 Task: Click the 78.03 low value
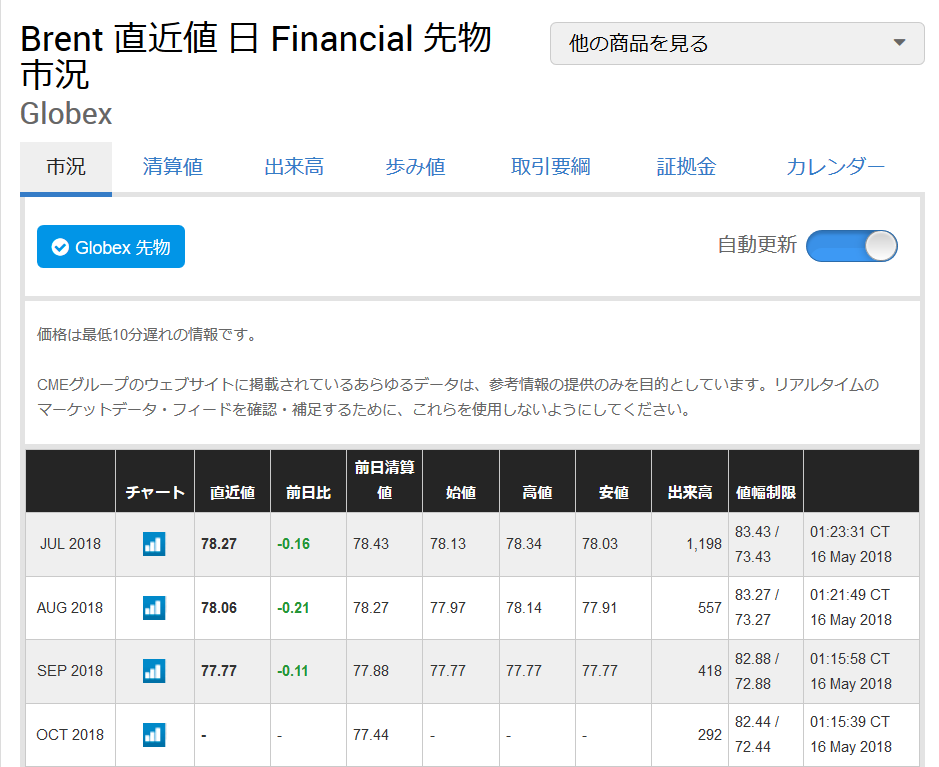(599, 544)
